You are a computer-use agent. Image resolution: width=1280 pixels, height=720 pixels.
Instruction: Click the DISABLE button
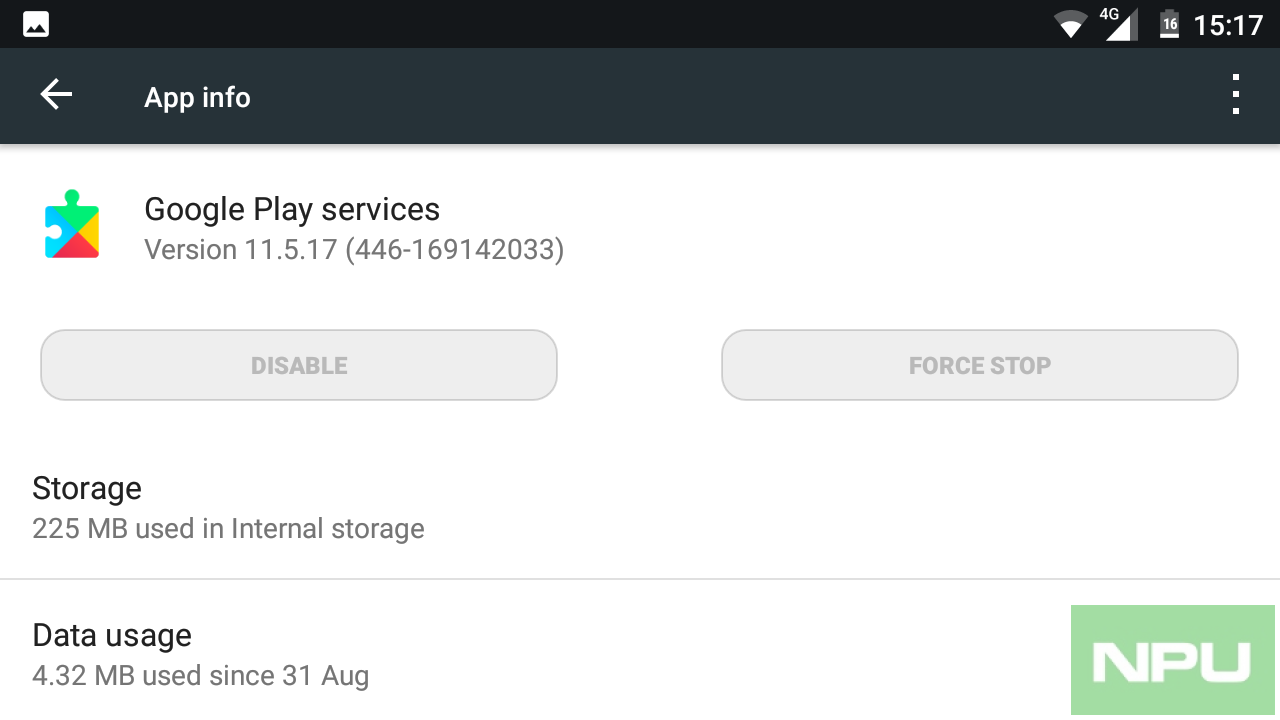299,365
